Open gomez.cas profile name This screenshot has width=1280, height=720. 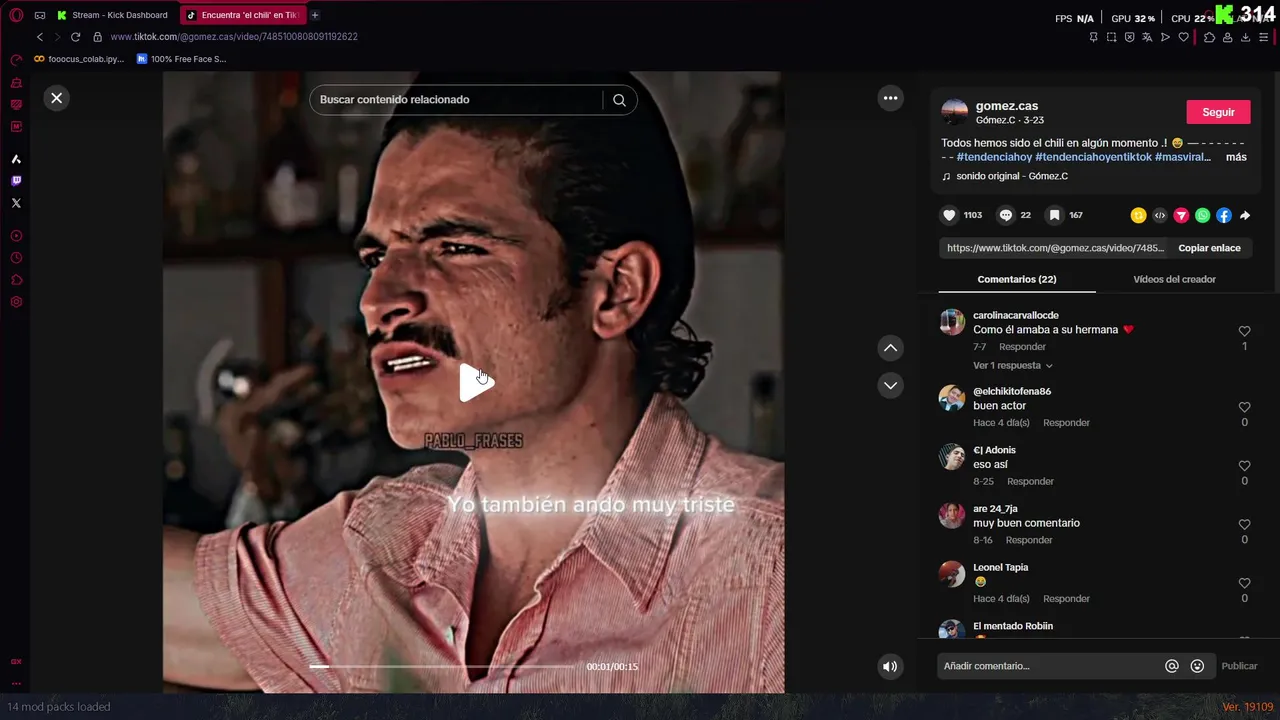(1007, 106)
